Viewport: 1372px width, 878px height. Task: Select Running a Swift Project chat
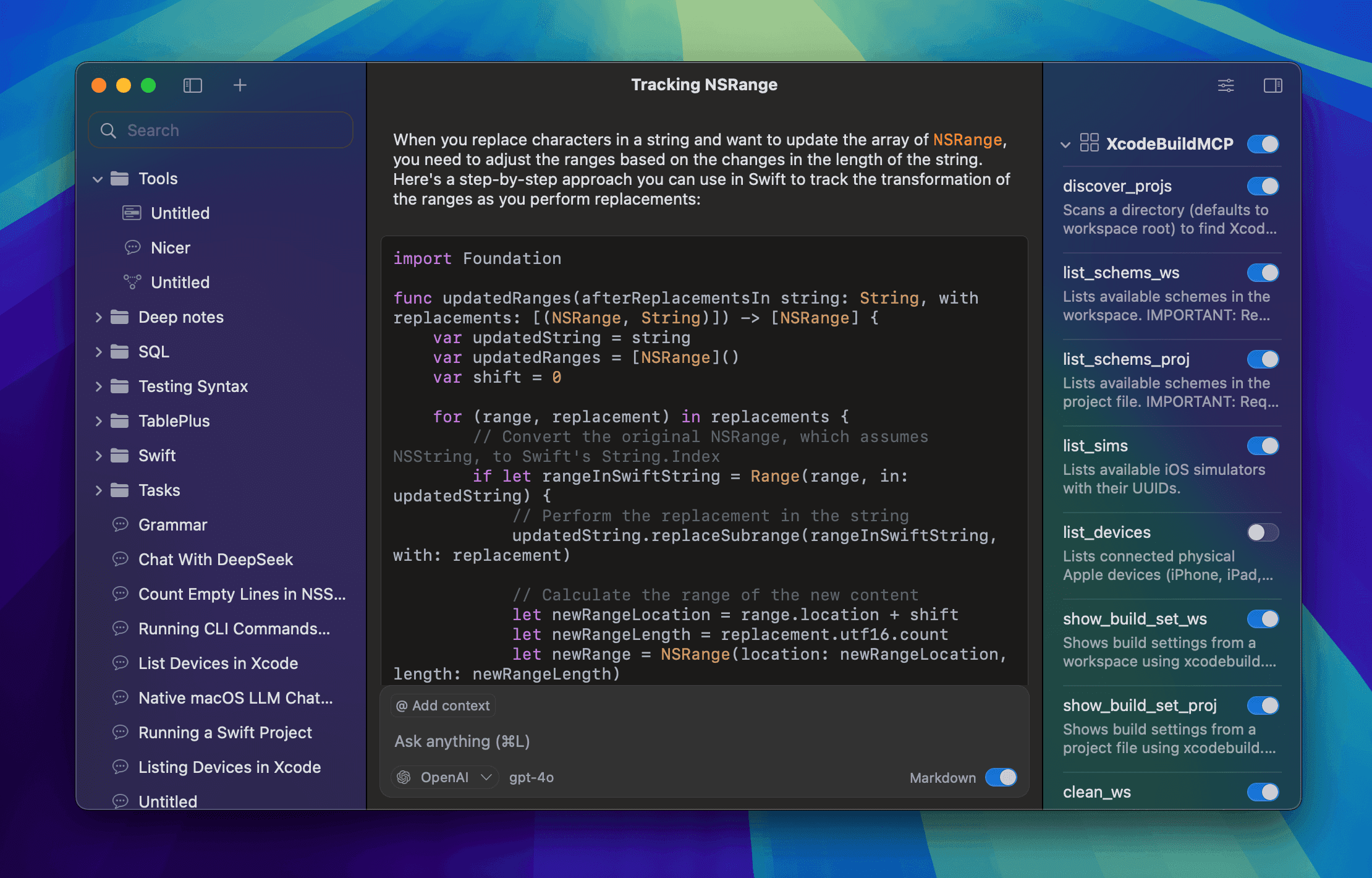[225, 733]
